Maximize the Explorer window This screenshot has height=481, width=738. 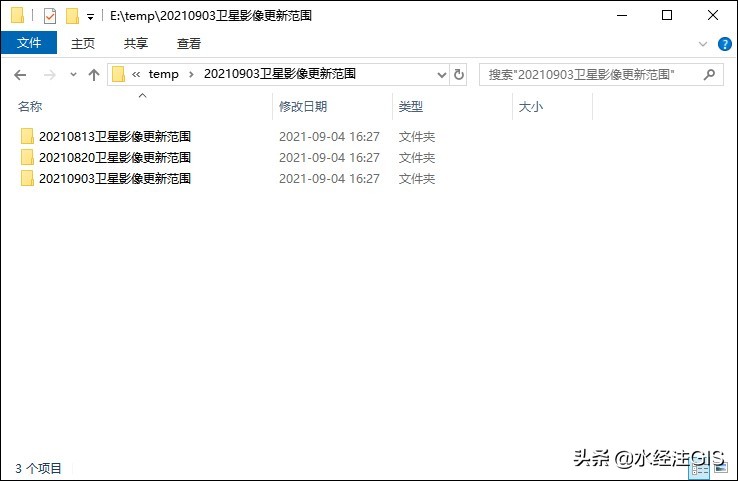667,16
